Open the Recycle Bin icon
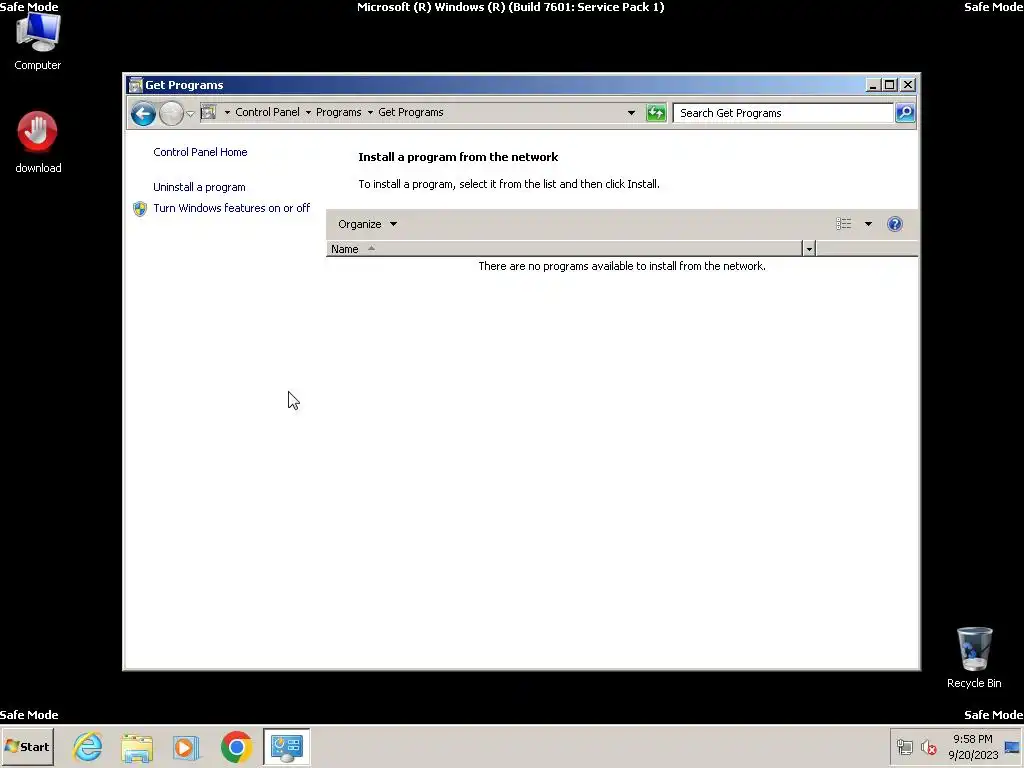Viewport: 1024px width, 768px height. click(x=974, y=658)
